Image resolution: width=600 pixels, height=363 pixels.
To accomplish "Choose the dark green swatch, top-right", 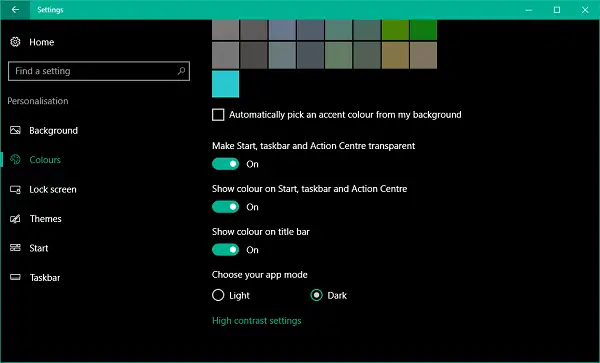I will 423,30.
